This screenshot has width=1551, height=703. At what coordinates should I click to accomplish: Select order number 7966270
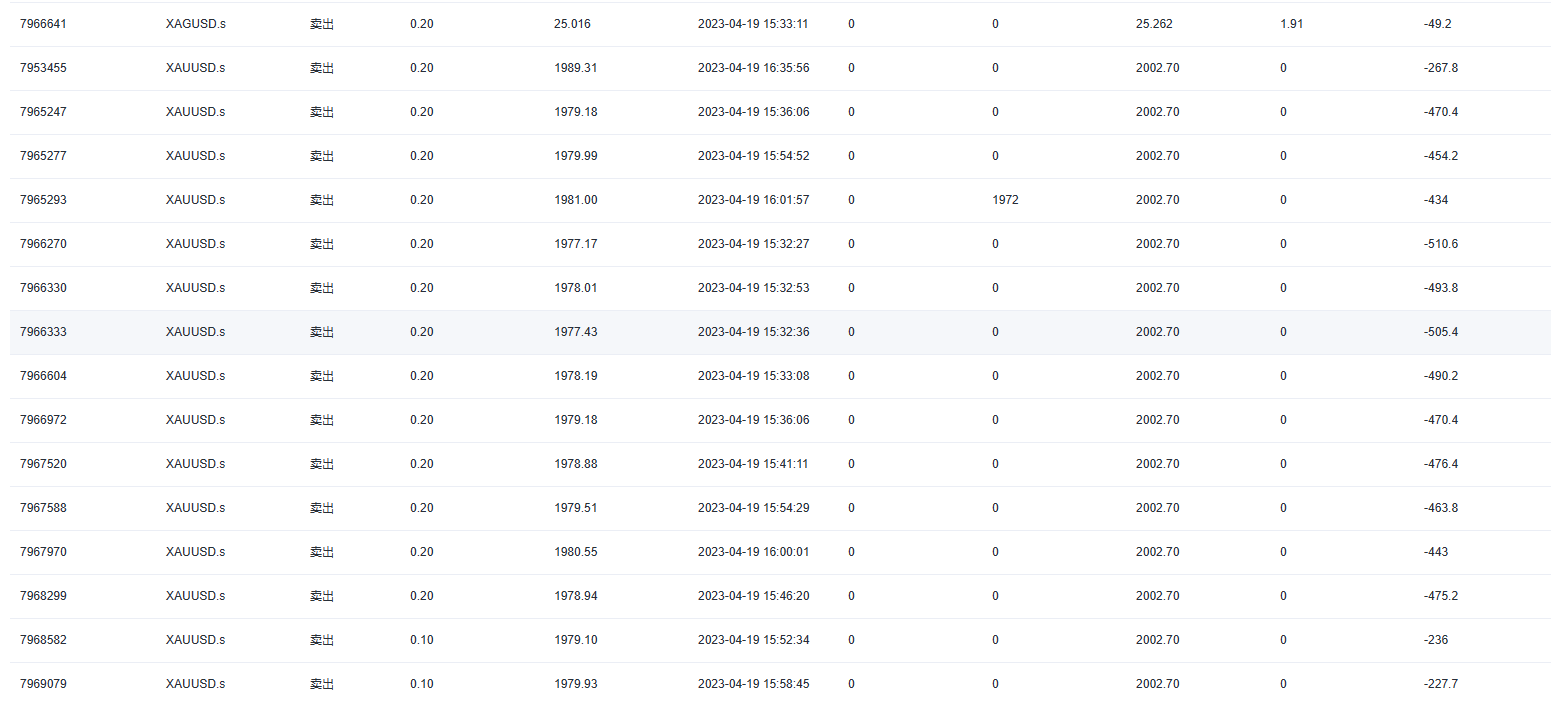pos(43,244)
